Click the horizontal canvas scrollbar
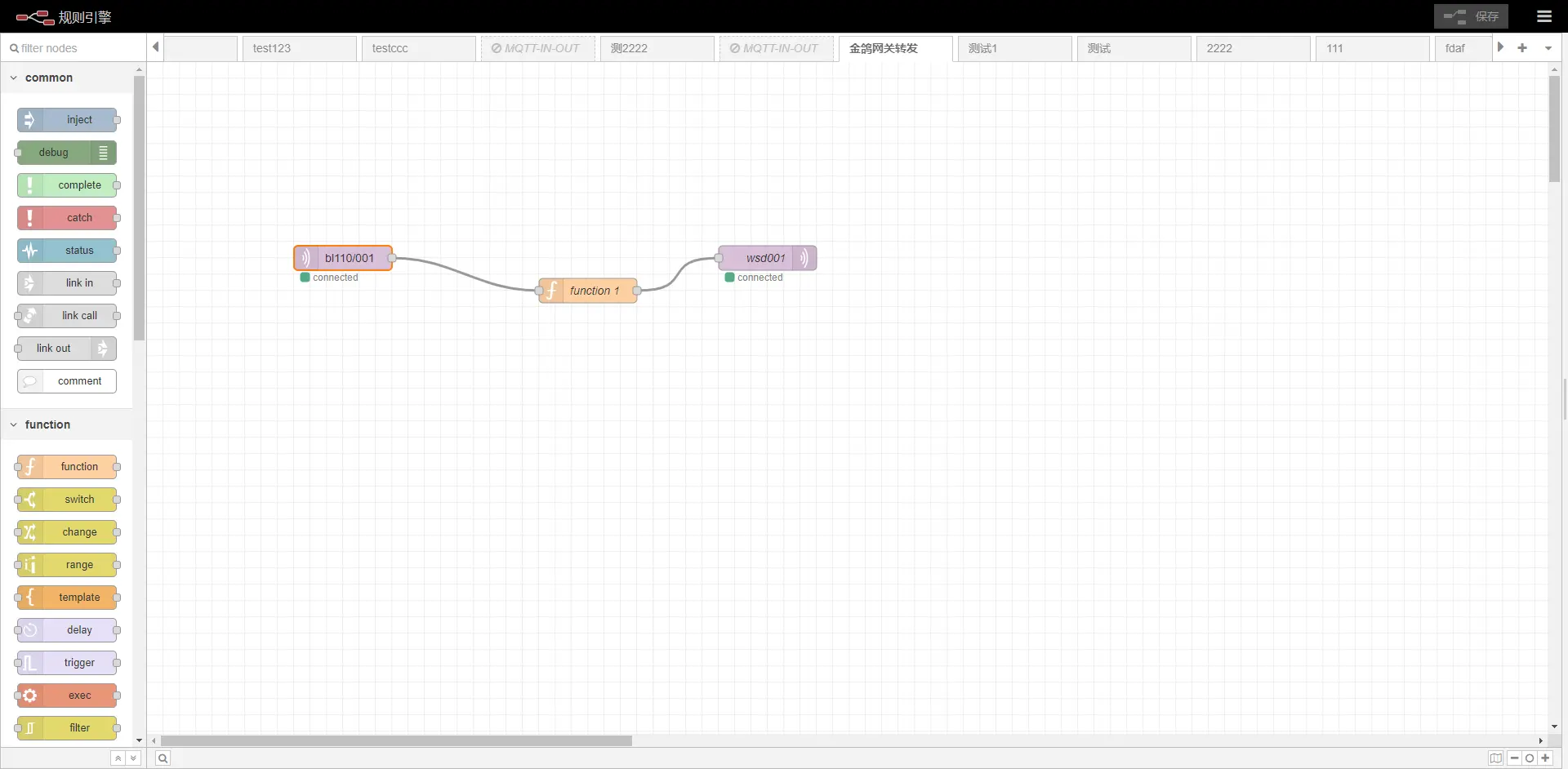The image size is (1568, 769). [396, 741]
